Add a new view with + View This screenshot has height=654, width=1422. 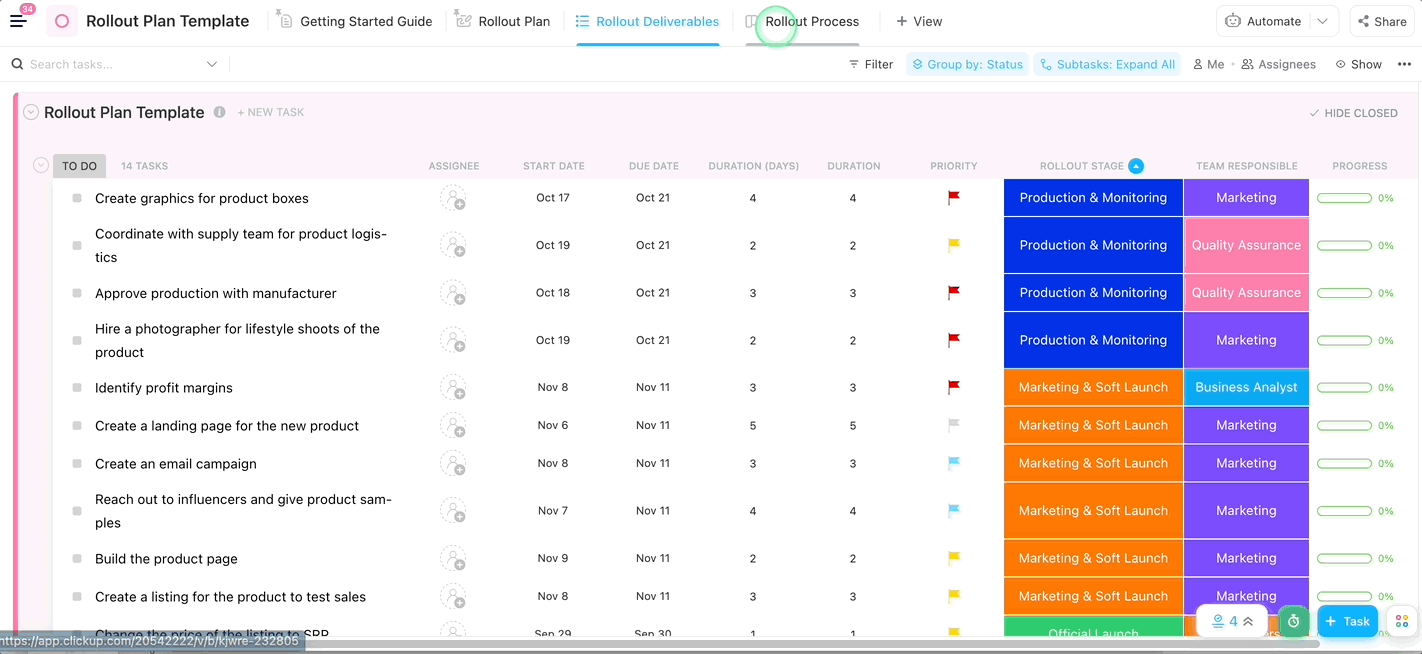coord(919,21)
